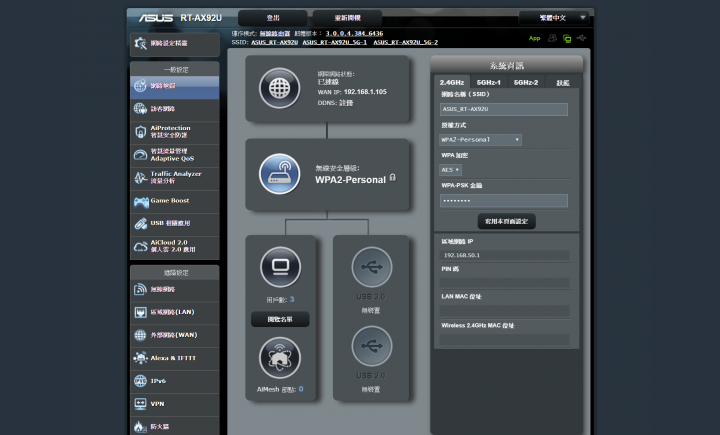Image resolution: width=720 pixels, height=435 pixels.
Task: Click the LAN IP 192.168.50.1 field
Action: point(504,255)
